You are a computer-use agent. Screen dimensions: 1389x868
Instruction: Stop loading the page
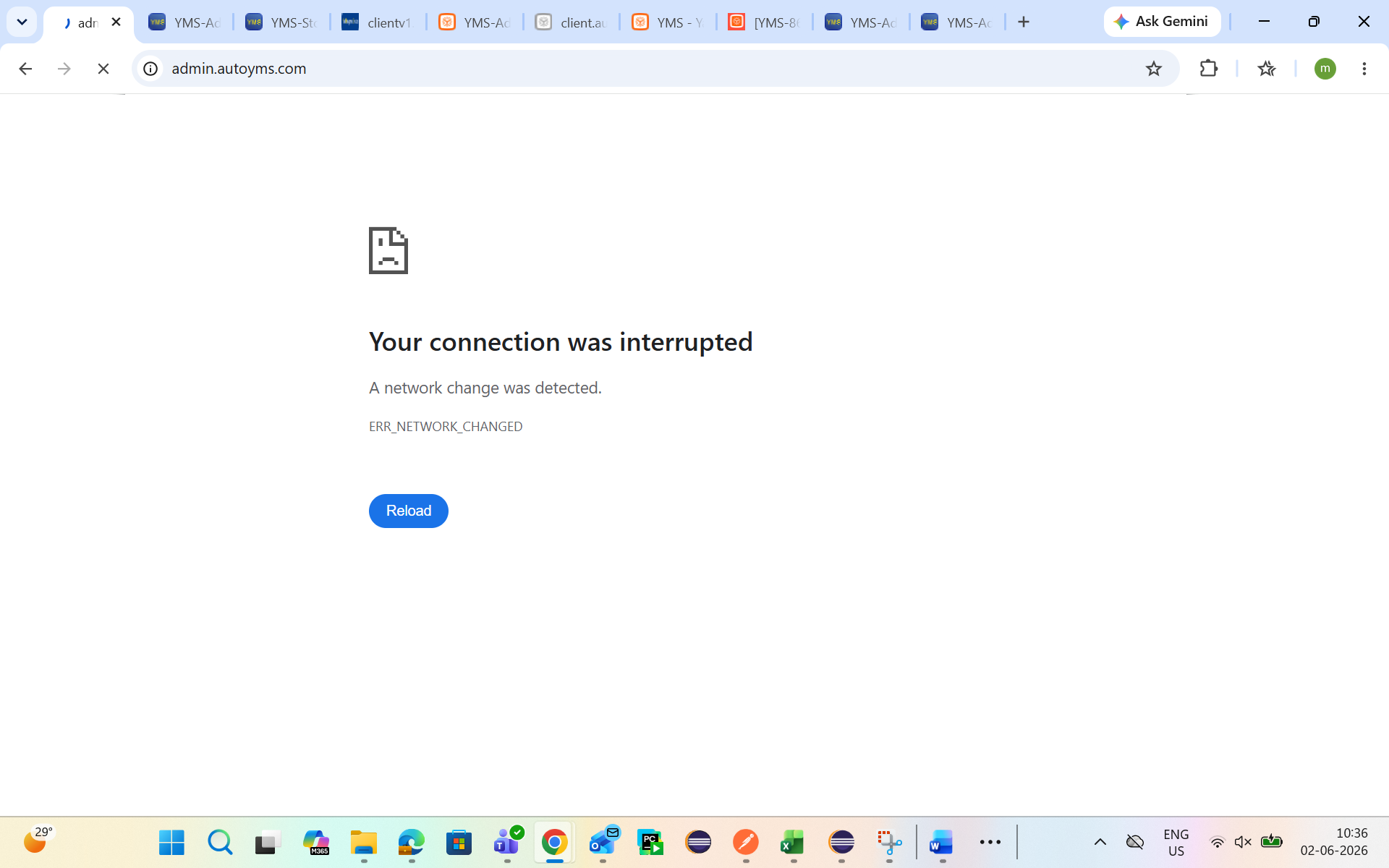(x=103, y=69)
